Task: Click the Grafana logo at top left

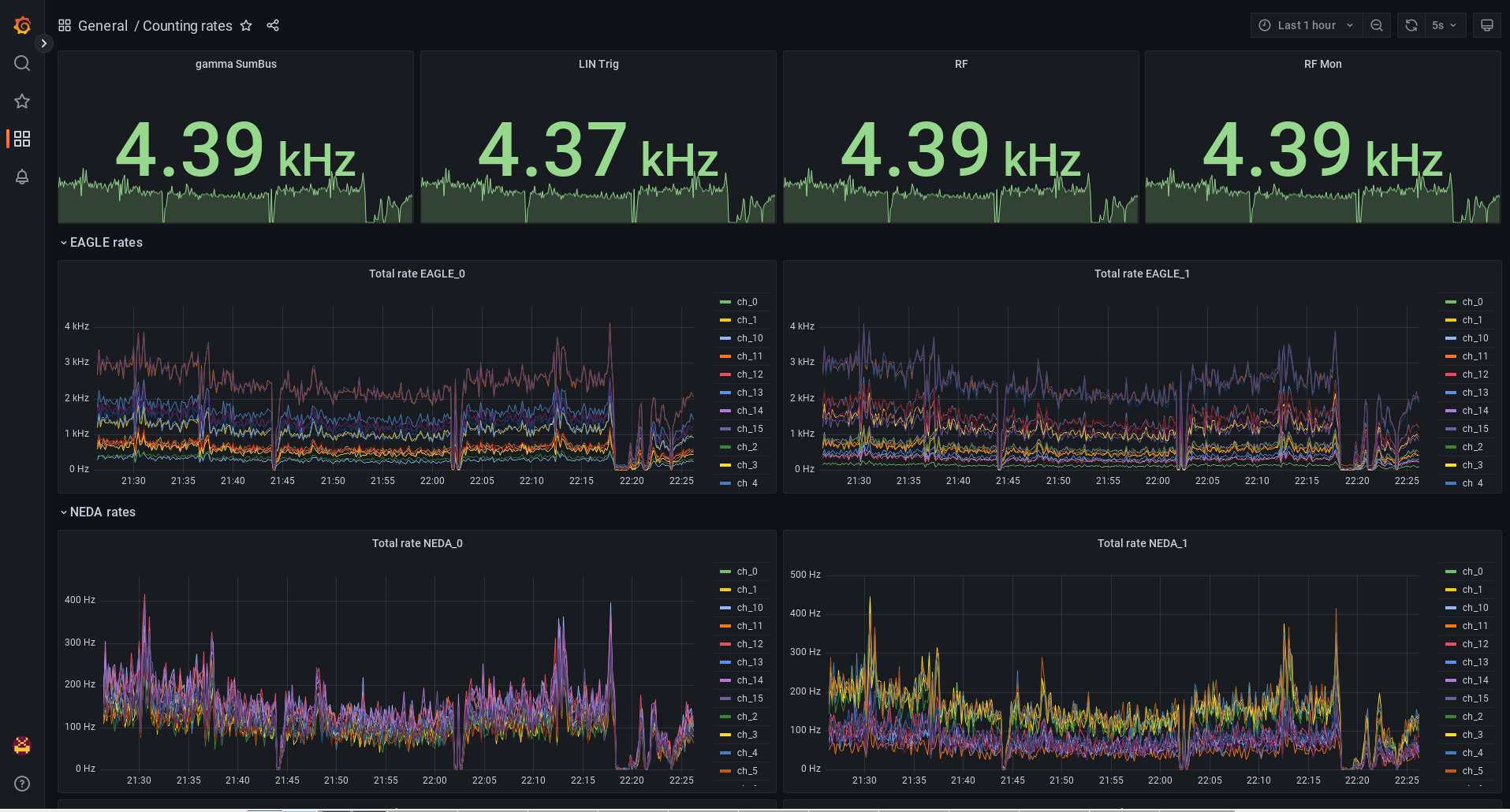Action: point(22,25)
